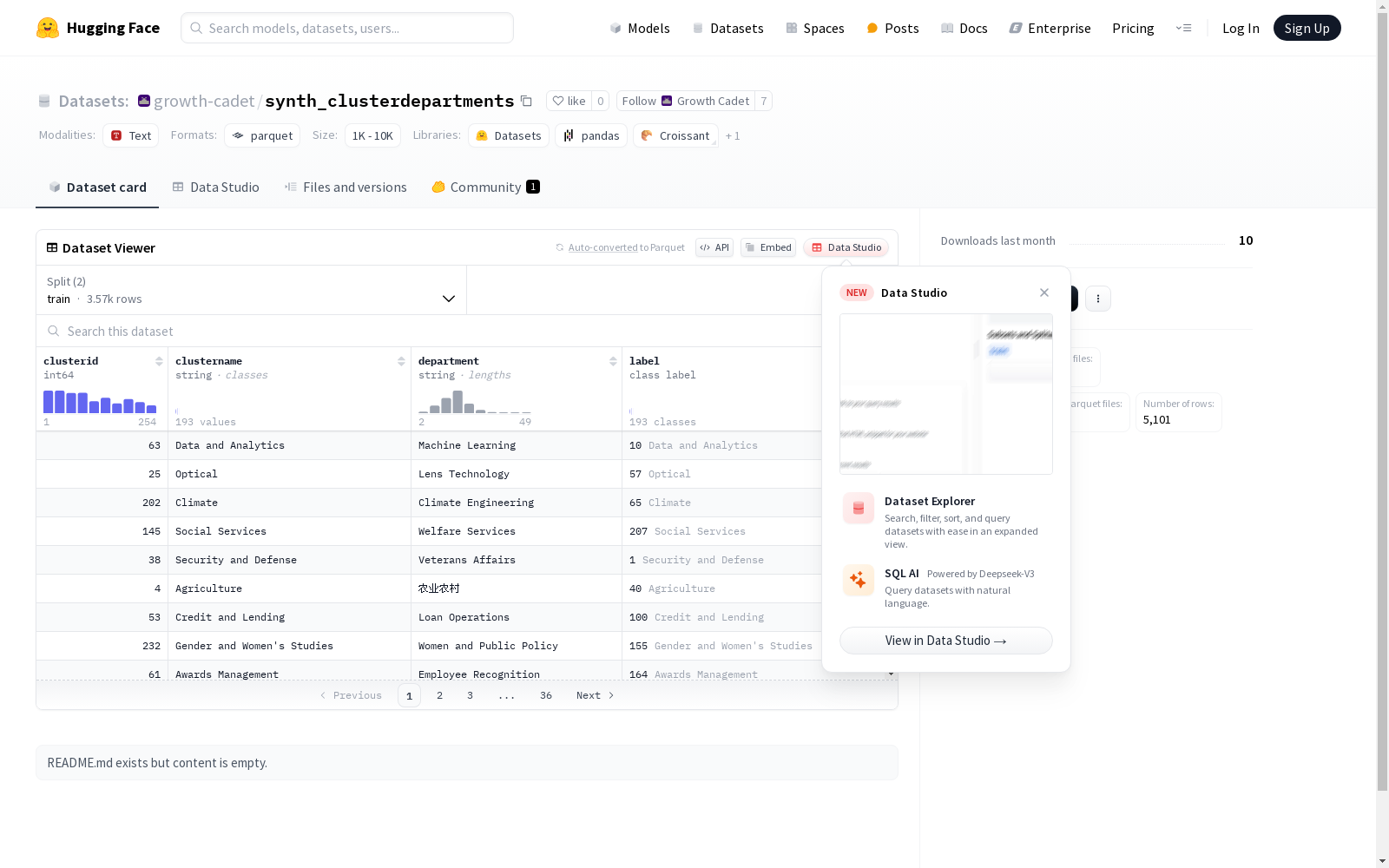Select the Size 1K - 10K tag
This screenshot has width=1389, height=868.
point(372,135)
